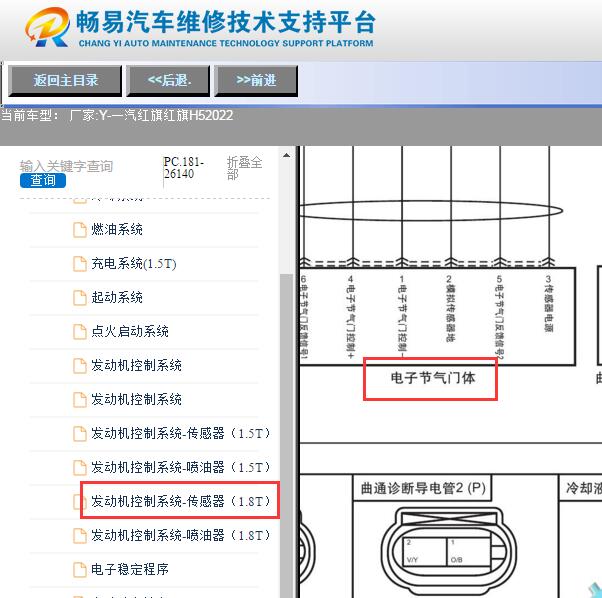Click the page icon next to 点火启动系统

(x=80, y=332)
